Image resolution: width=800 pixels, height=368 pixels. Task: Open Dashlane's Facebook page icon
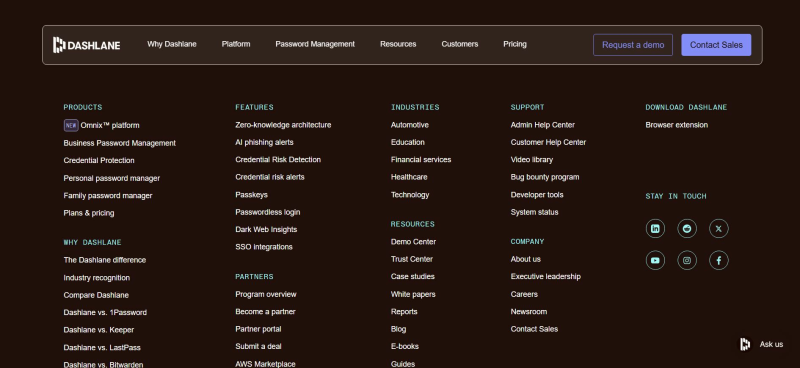pos(718,260)
